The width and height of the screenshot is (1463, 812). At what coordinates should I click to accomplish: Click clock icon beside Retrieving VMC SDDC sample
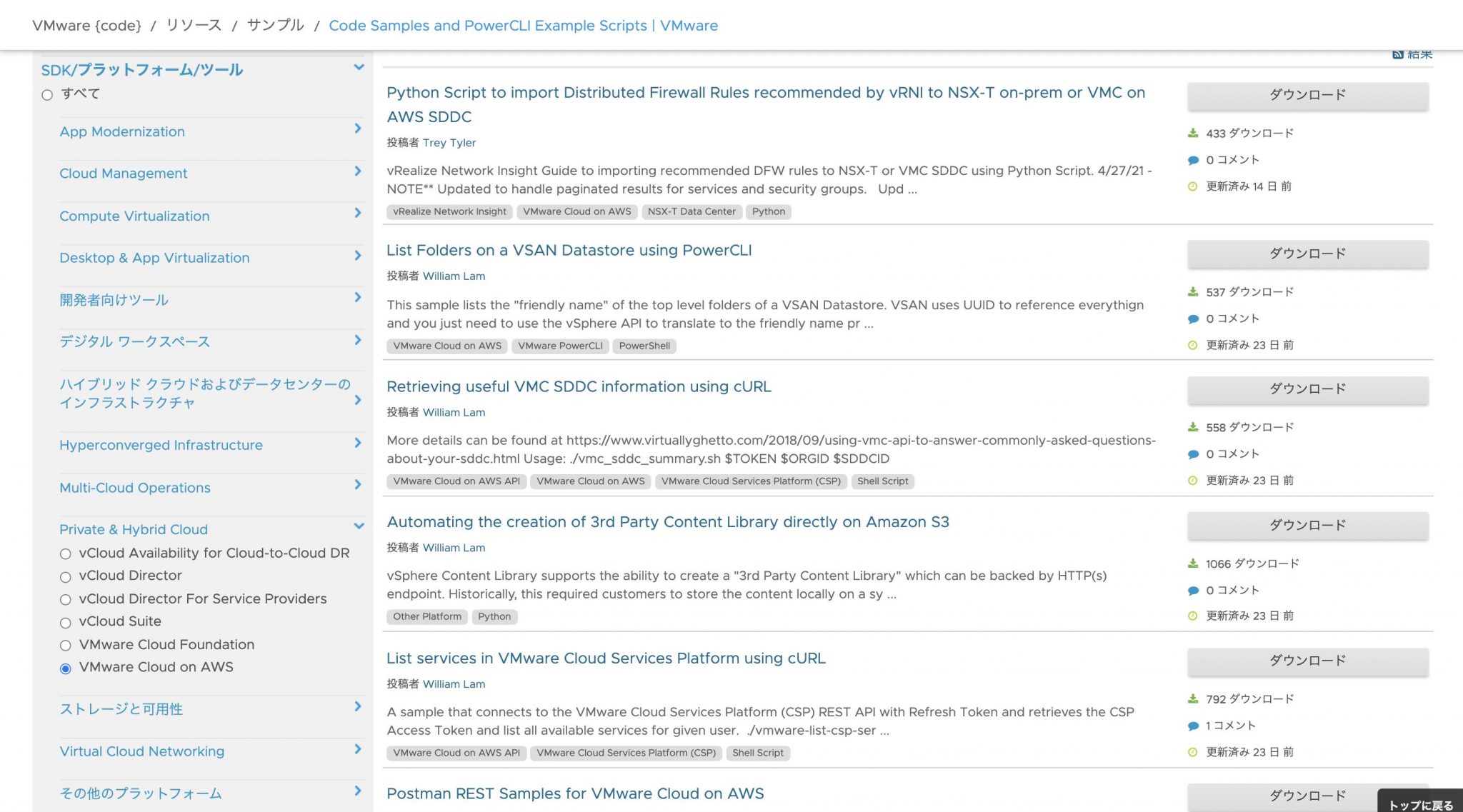1192,481
